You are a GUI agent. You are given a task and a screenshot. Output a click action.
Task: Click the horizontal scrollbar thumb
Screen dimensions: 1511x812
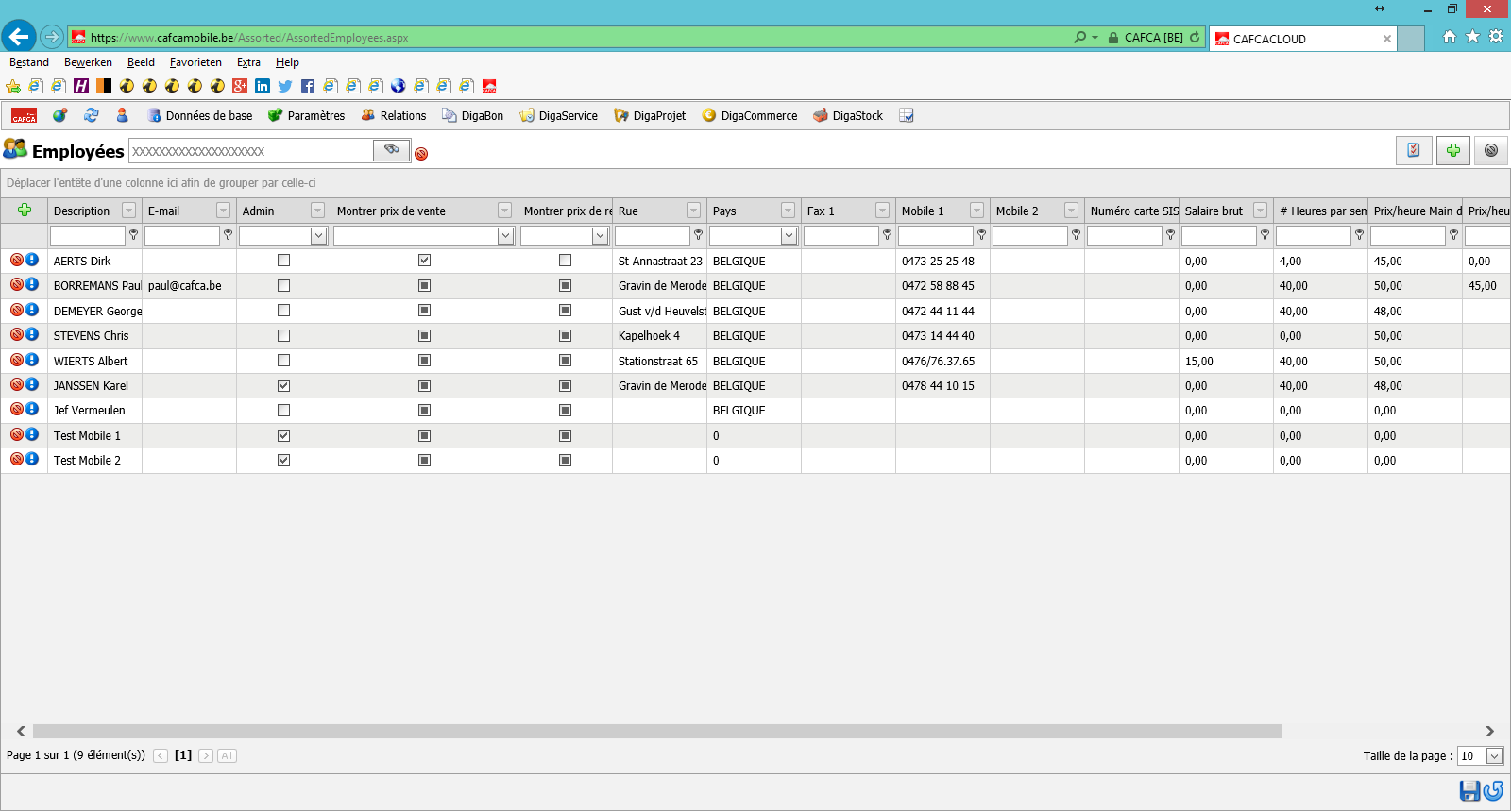(657, 731)
